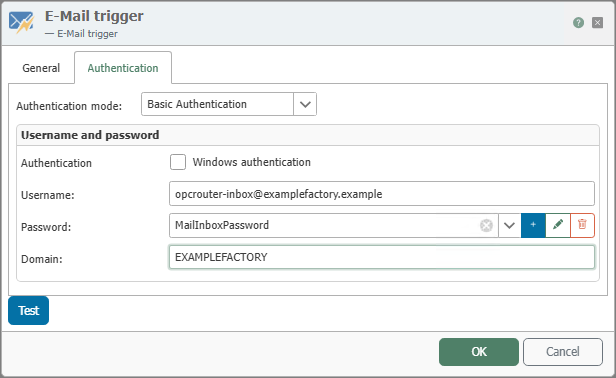Click the Domain: label
Screen dimensions: 616x378
point(42,259)
